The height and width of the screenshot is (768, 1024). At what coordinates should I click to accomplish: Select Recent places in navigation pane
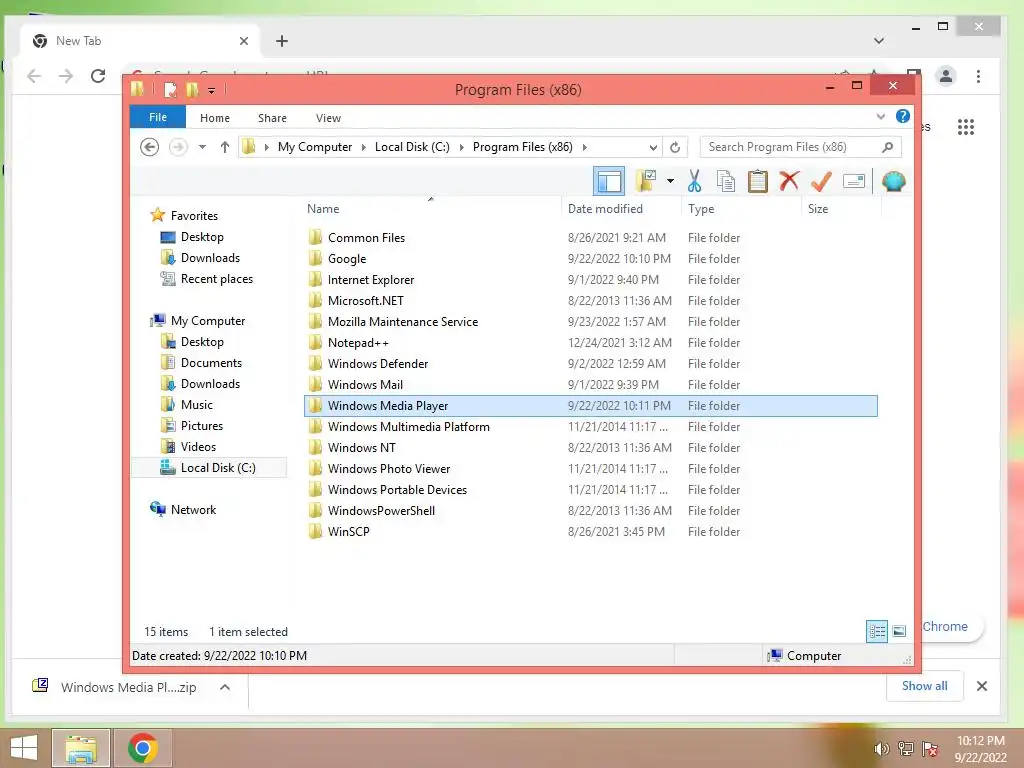[217, 279]
